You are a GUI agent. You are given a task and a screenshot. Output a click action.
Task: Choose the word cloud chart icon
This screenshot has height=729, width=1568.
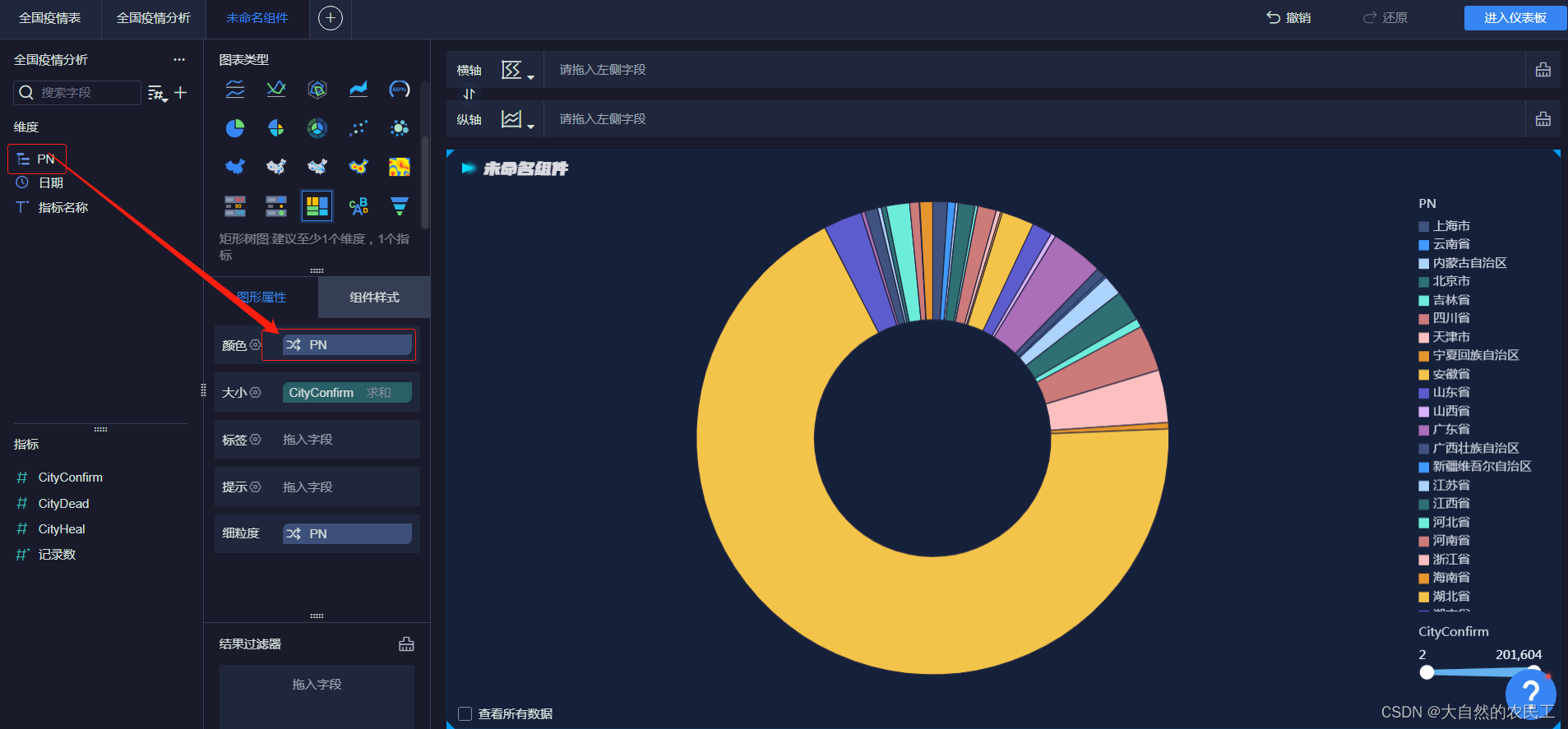(x=358, y=206)
